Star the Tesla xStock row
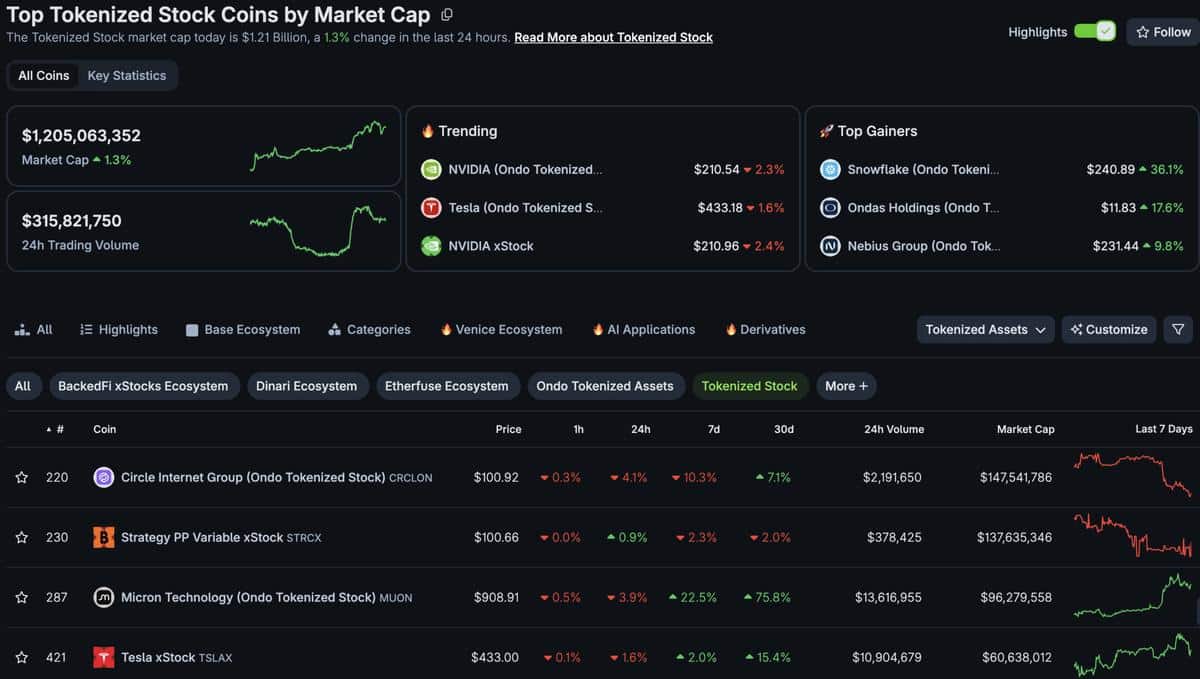1200x679 pixels. click(x=22, y=658)
